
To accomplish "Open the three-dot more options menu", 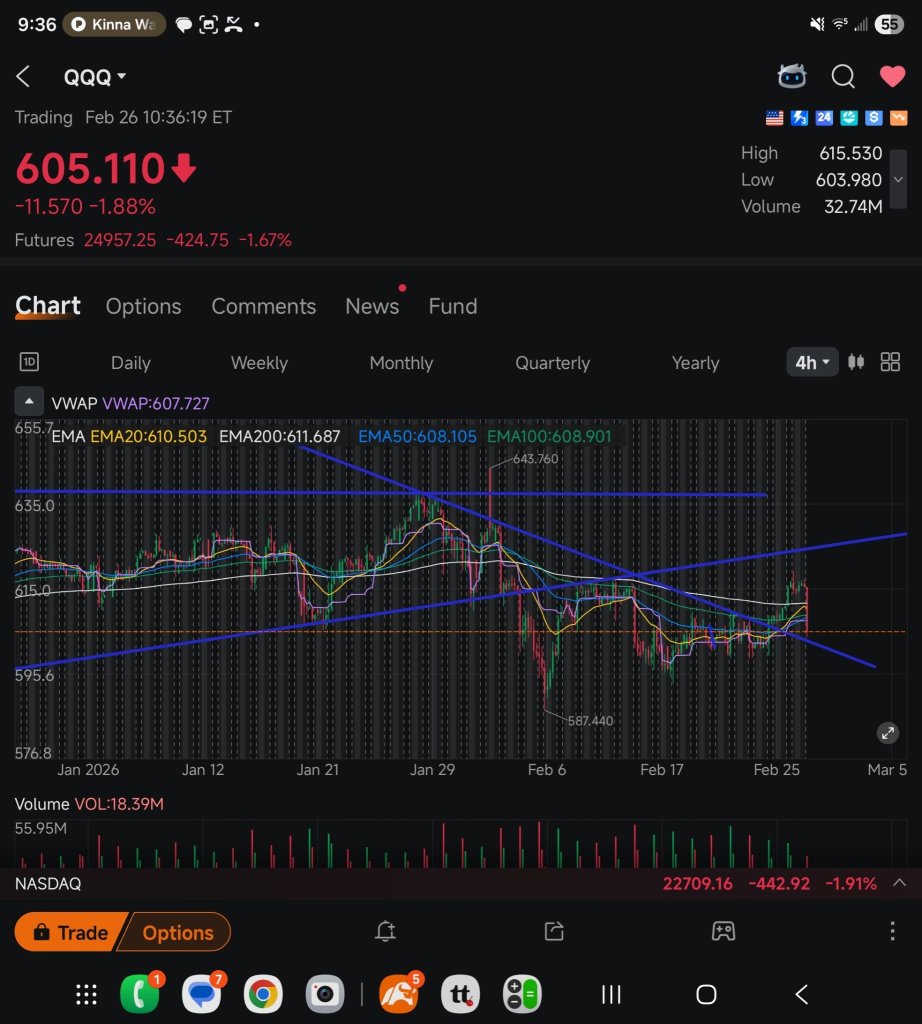I will [x=892, y=931].
